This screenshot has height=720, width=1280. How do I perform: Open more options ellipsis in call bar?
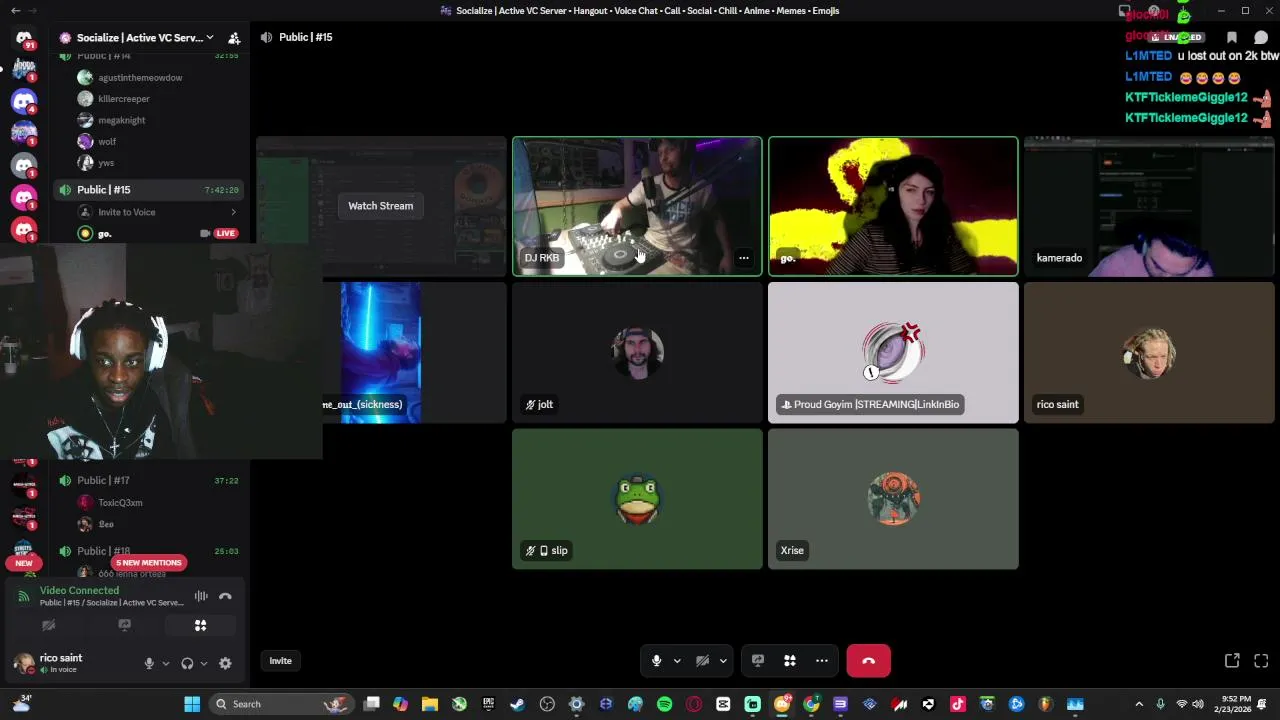[x=822, y=660]
